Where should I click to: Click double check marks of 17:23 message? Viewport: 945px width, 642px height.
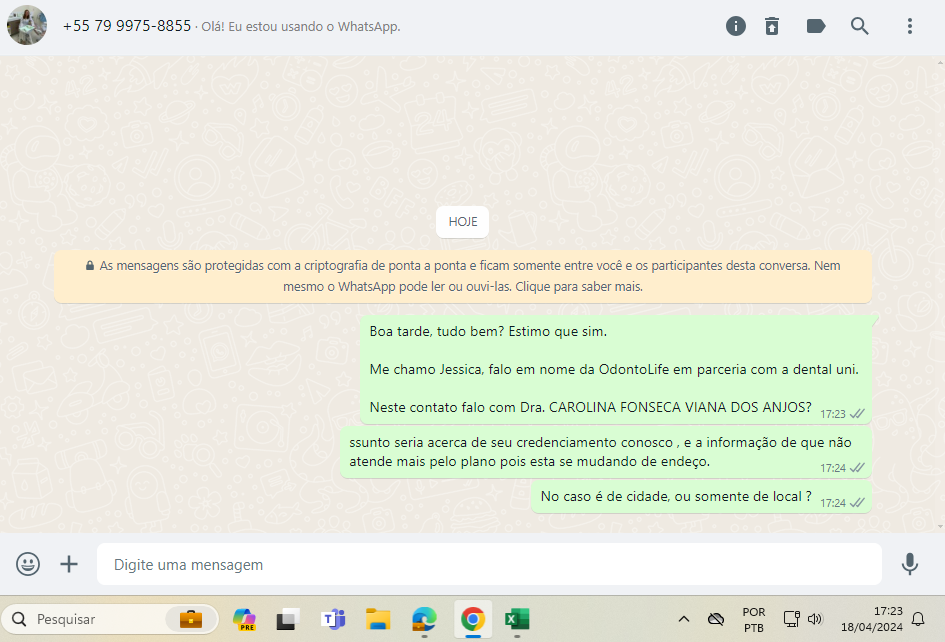(857, 414)
